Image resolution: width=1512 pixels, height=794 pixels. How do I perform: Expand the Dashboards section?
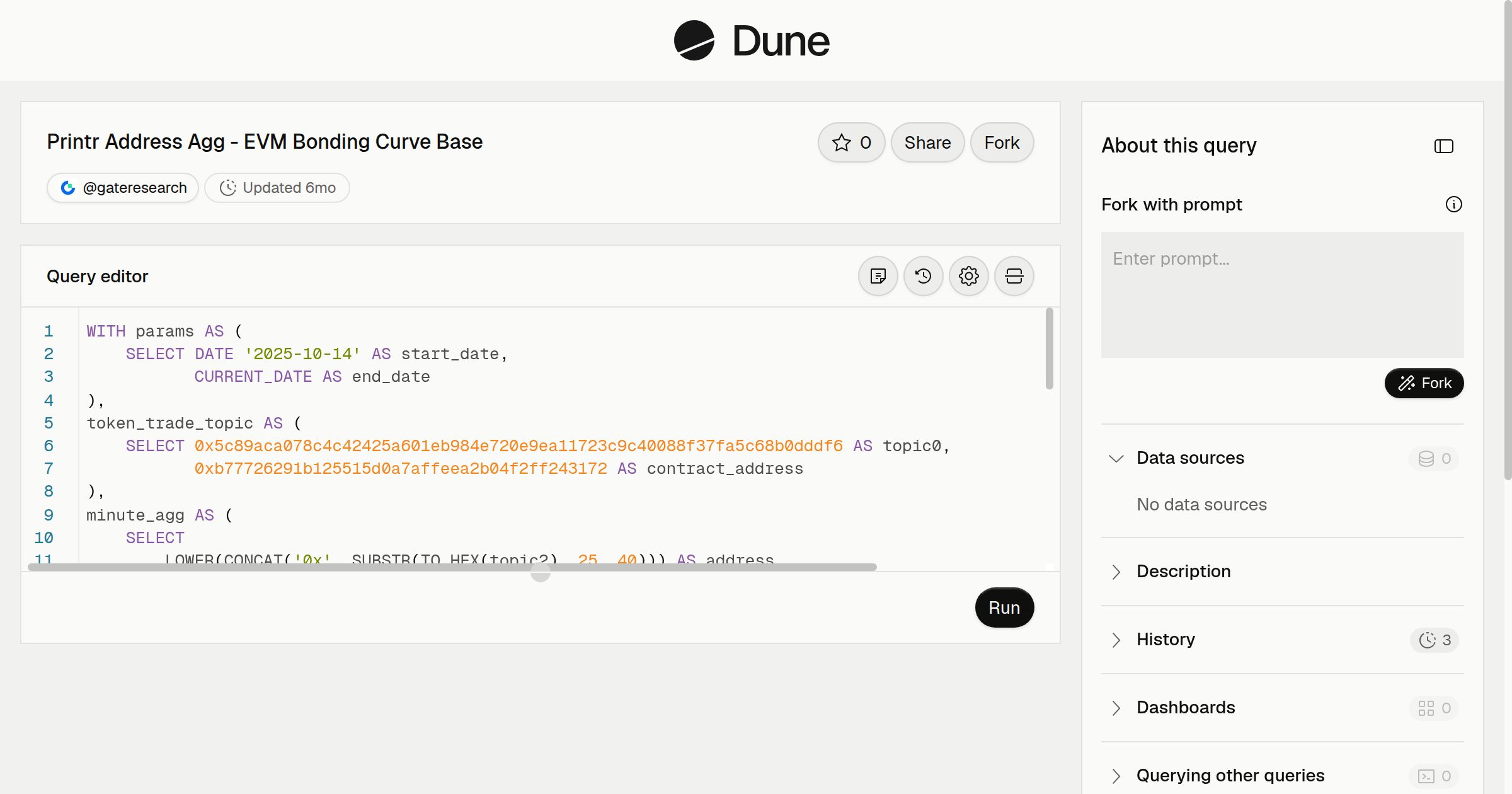[1116, 708]
